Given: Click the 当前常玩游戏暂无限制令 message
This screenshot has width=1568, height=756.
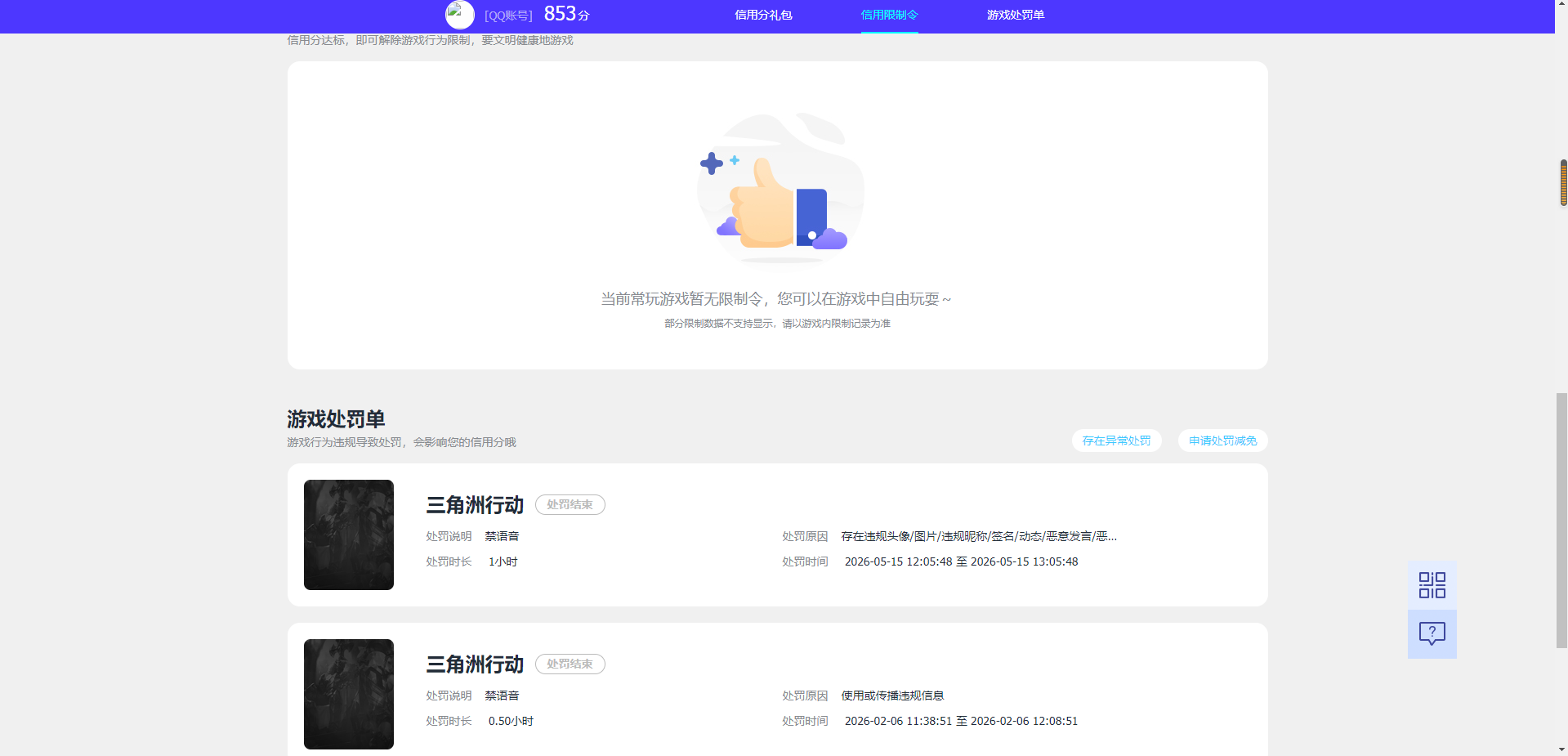Looking at the screenshot, I should pos(776,299).
